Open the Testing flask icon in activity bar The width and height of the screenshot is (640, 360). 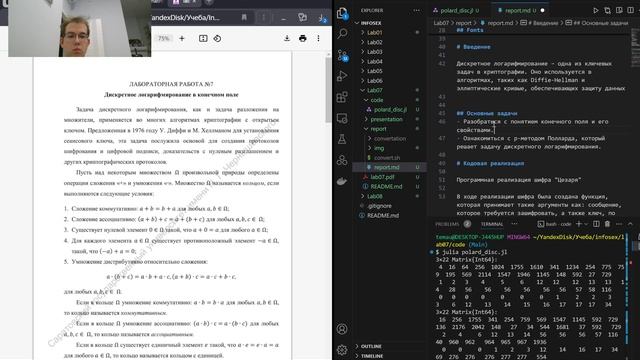click(342, 139)
